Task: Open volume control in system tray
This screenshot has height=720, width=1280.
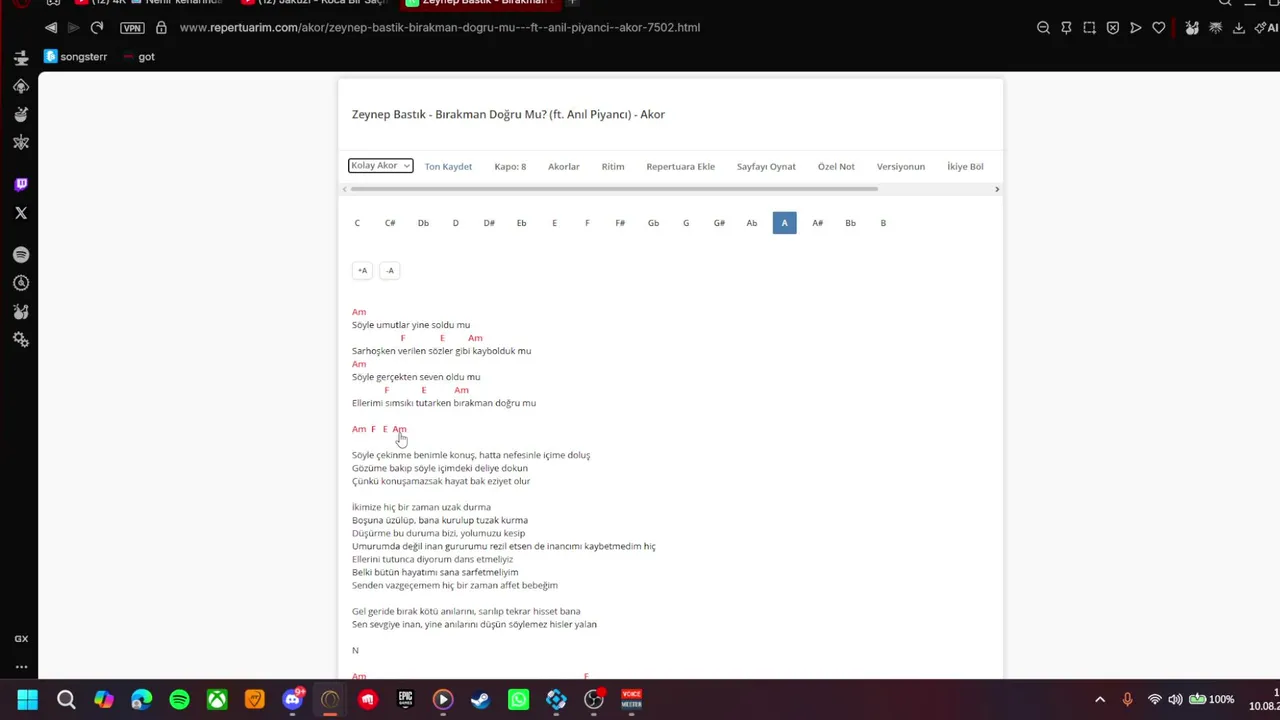Action: tap(1175, 700)
